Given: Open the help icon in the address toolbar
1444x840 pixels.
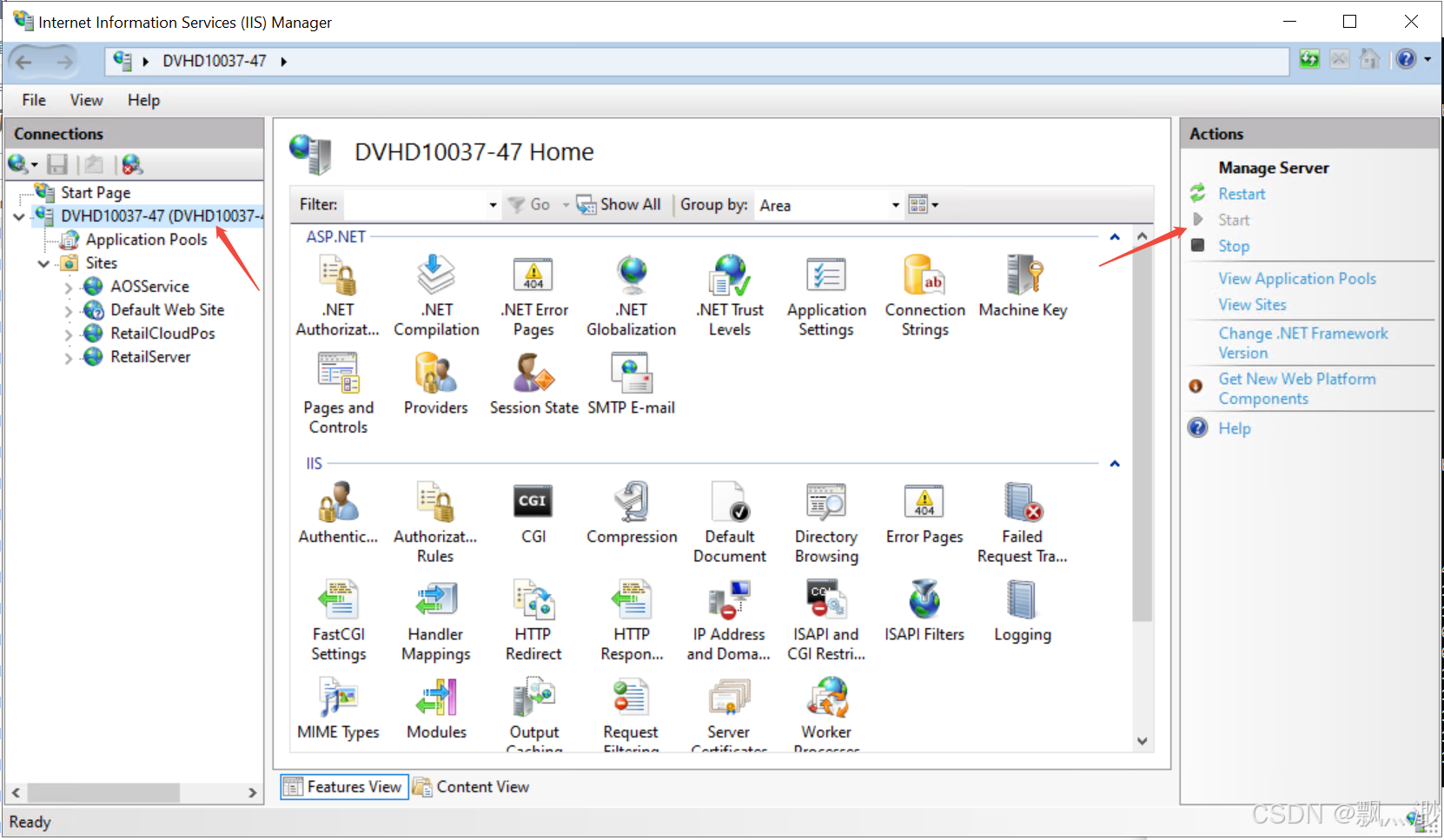Looking at the screenshot, I should click(1406, 60).
